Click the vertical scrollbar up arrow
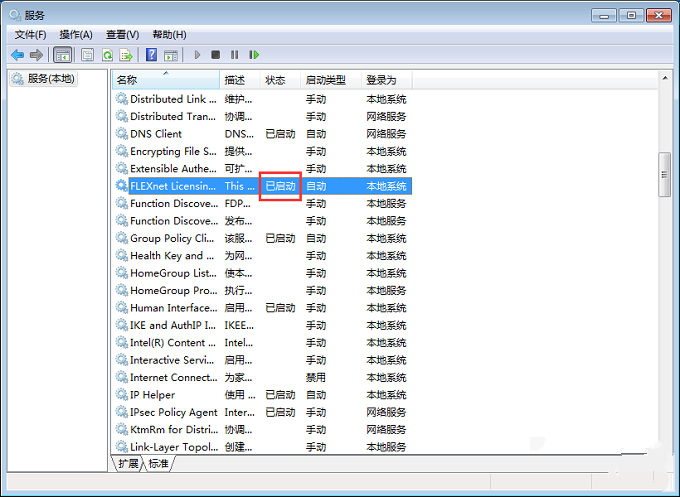680x497 pixels. (665, 78)
